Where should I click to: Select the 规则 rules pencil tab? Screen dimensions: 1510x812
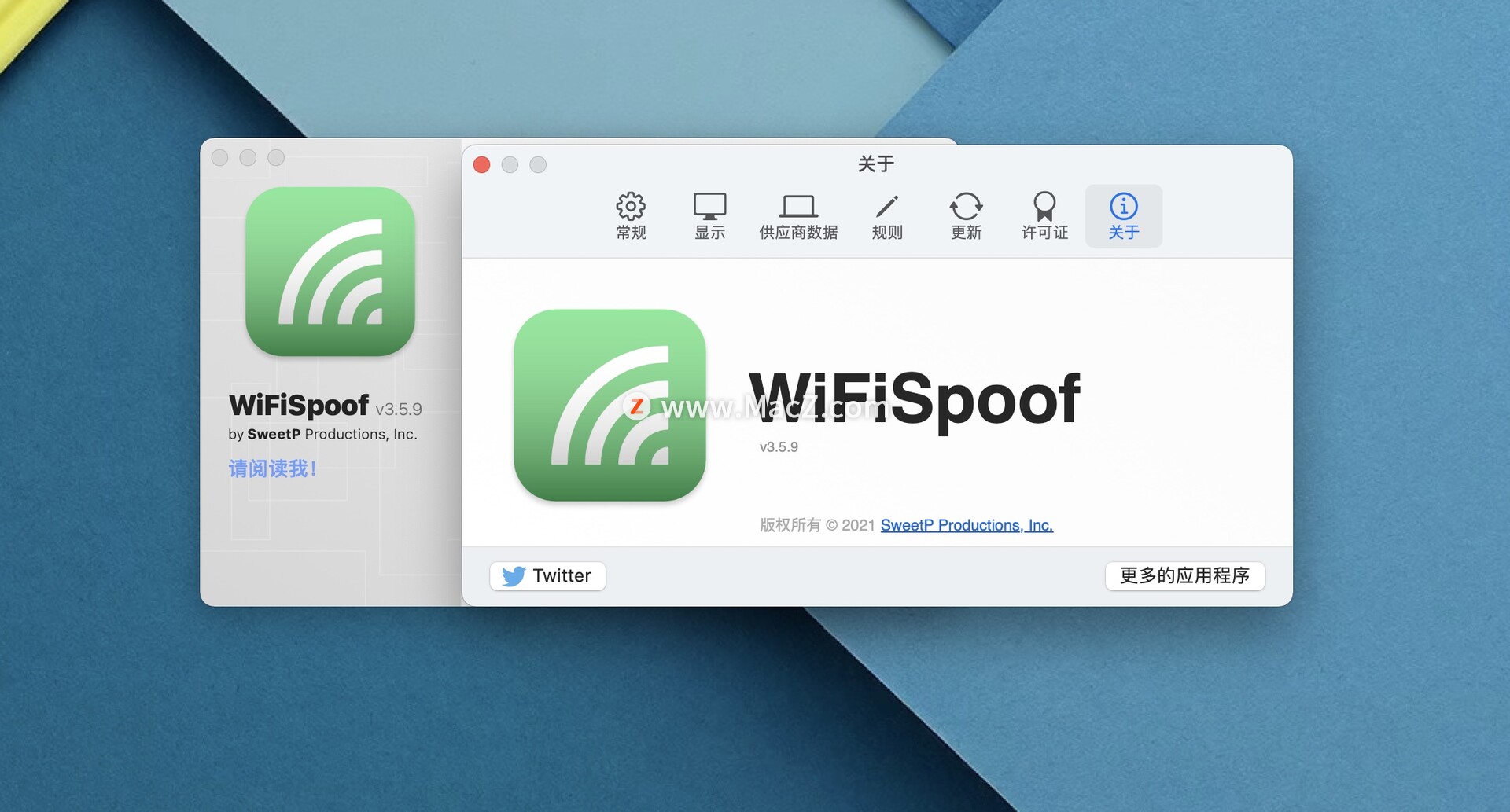(887, 216)
